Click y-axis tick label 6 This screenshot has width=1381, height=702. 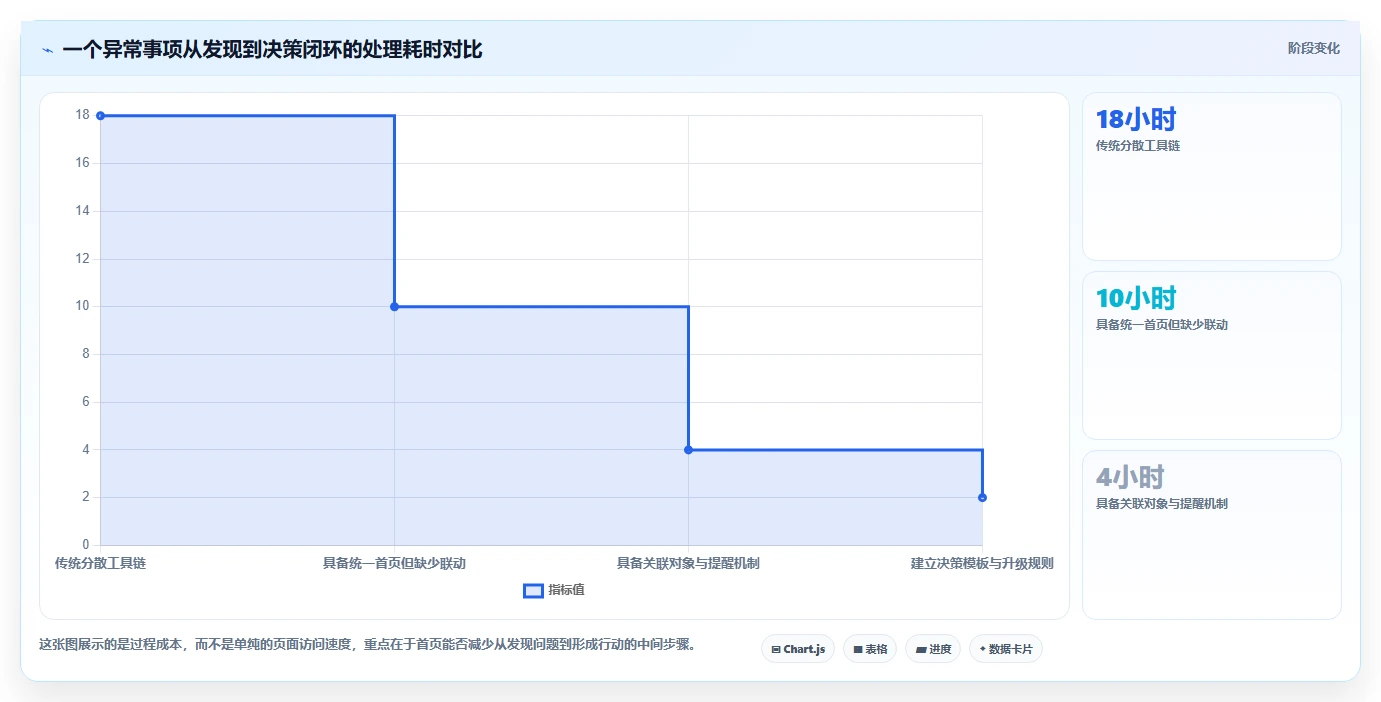85,402
